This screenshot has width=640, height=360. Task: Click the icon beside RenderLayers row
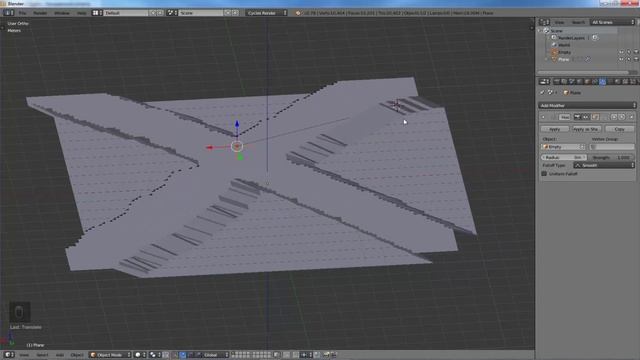595,38
